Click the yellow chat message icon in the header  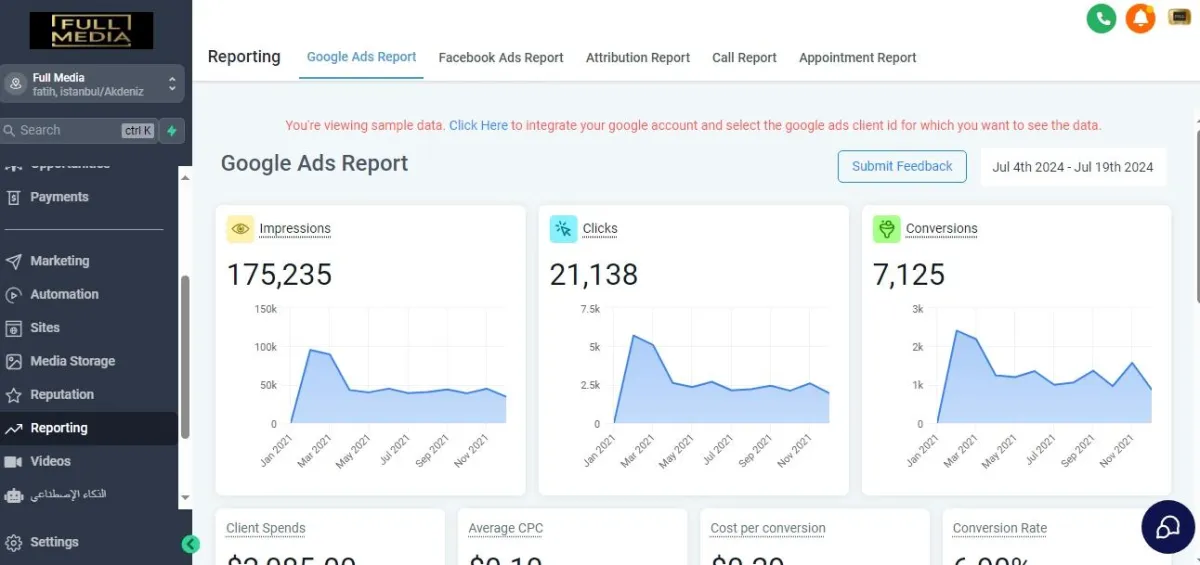pos(1179,18)
